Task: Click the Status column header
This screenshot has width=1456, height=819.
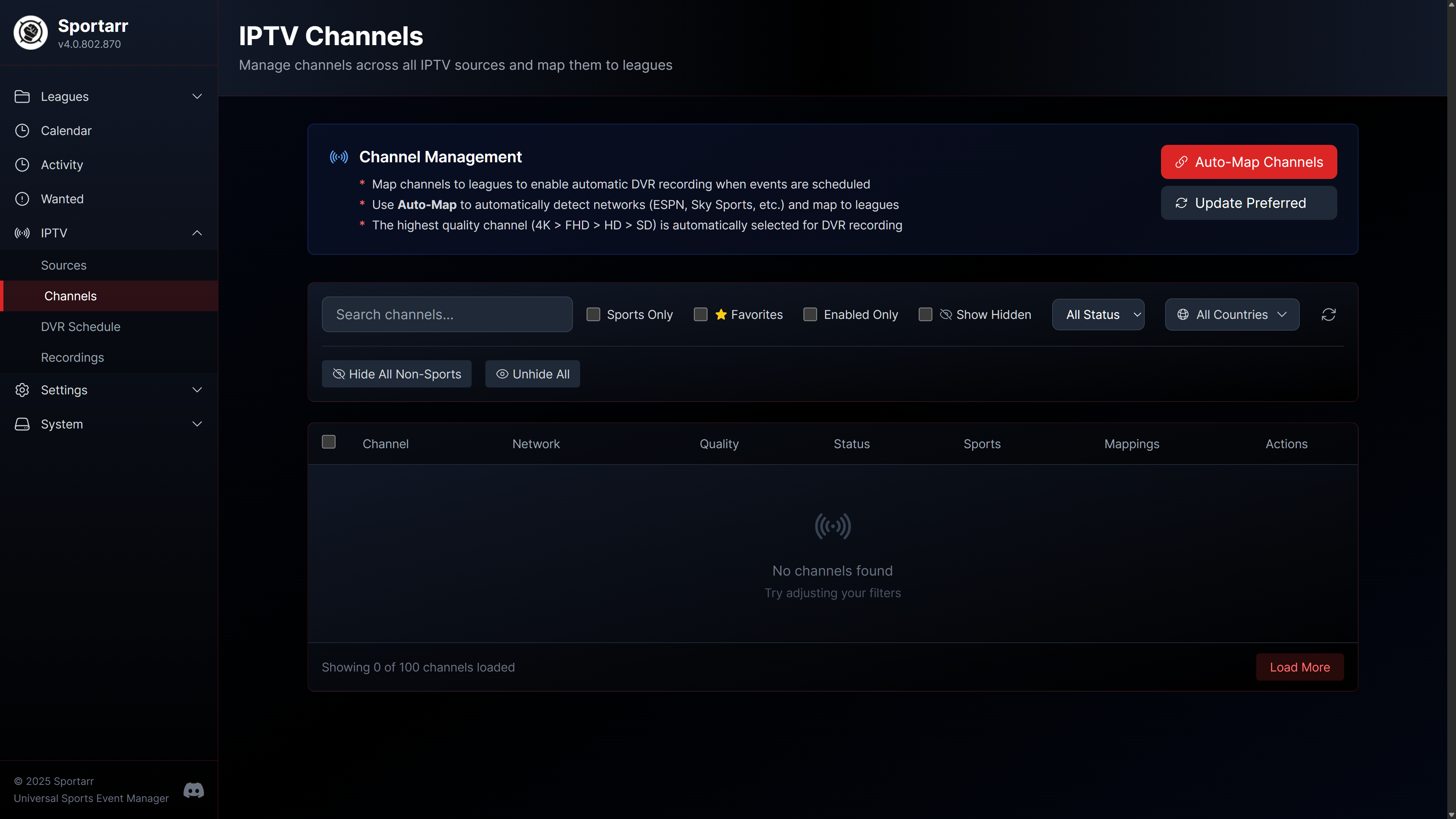Action: point(852,444)
